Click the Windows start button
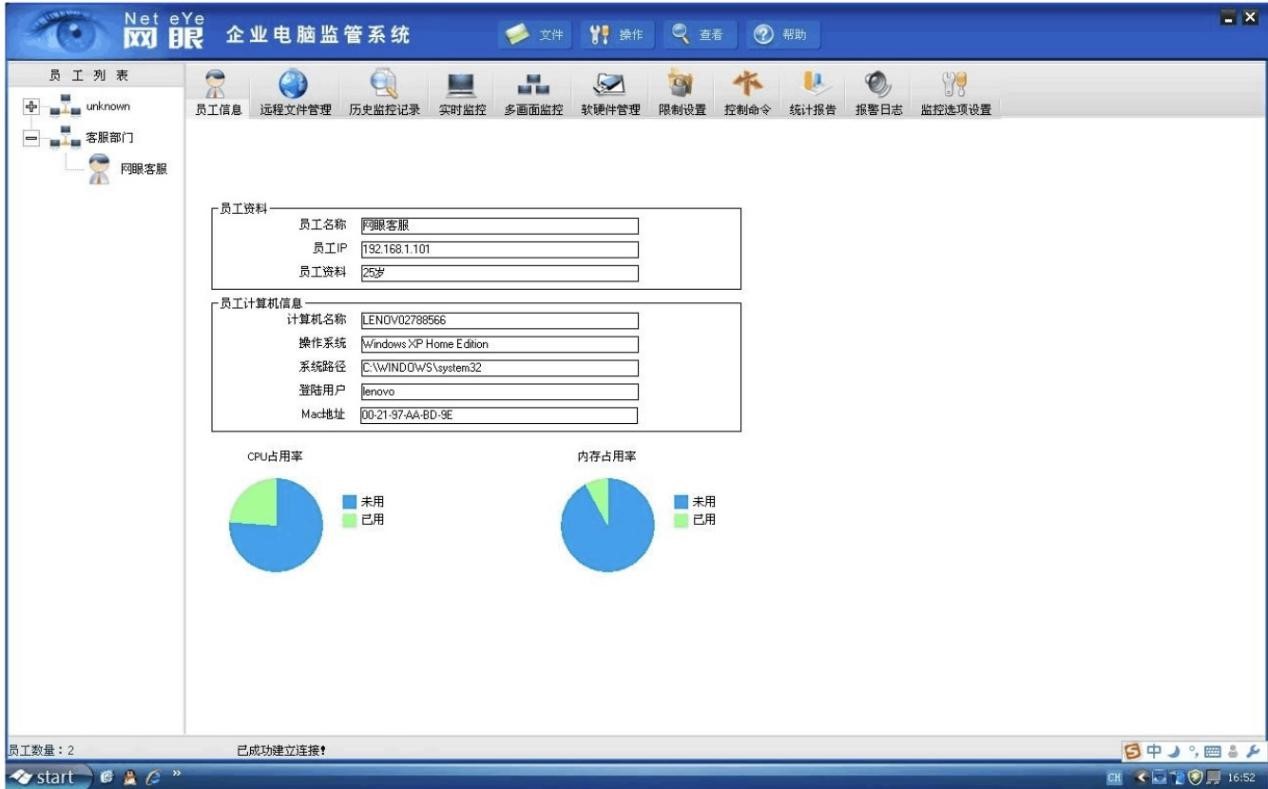This screenshot has height=789, width=1268. tap(44, 777)
